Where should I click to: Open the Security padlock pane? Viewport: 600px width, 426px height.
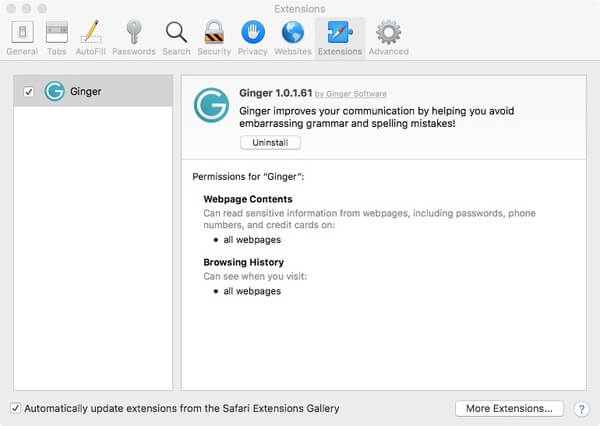pos(214,38)
